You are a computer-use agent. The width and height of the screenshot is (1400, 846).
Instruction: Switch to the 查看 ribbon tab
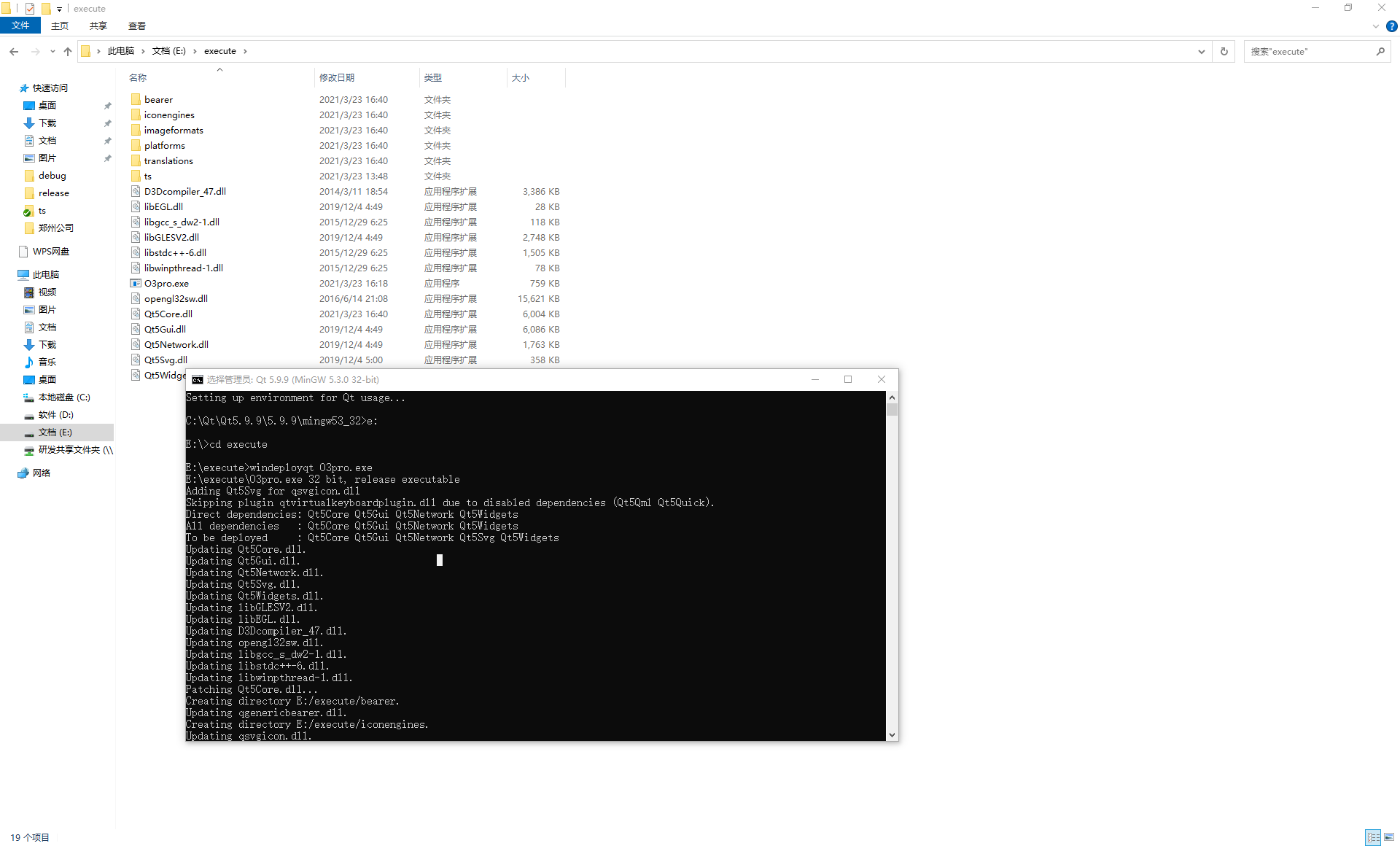click(136, 26)
